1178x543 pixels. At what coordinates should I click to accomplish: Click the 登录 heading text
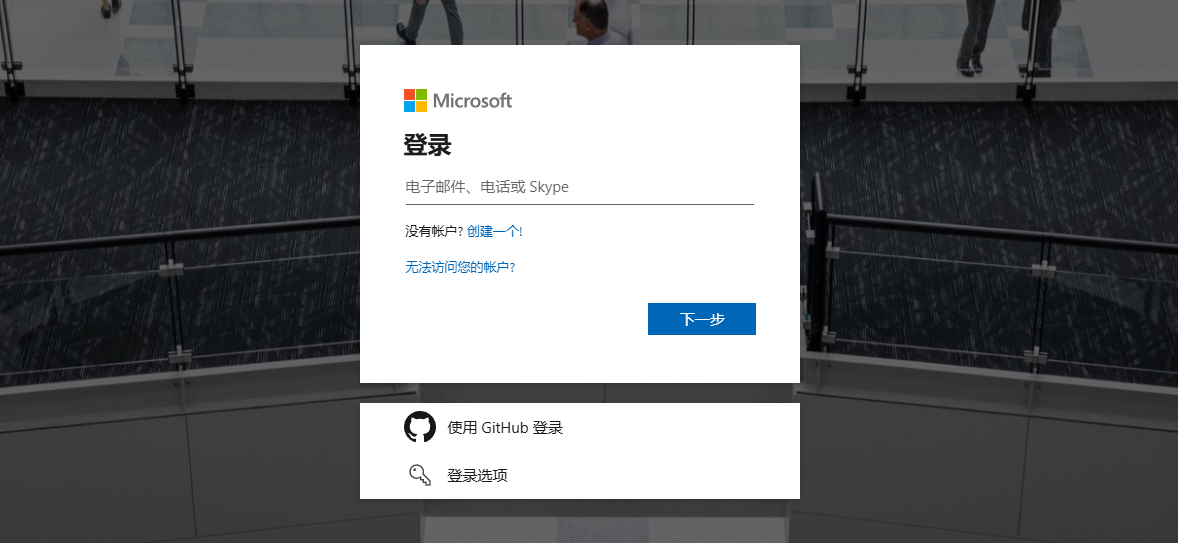427,145
